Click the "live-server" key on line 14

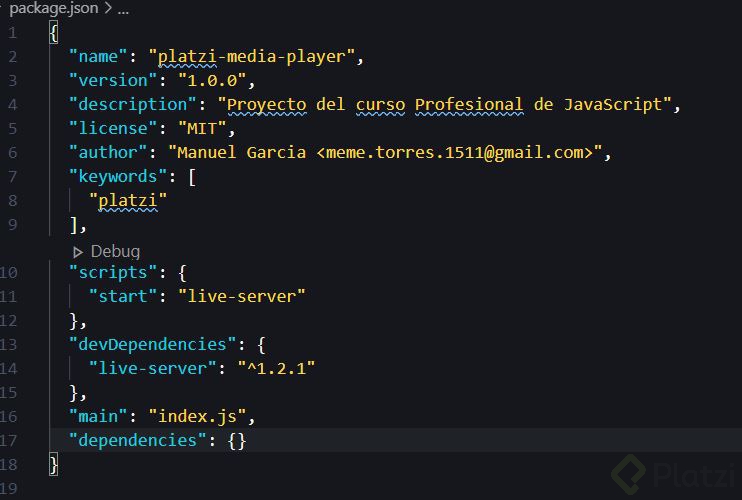(152, 368)
